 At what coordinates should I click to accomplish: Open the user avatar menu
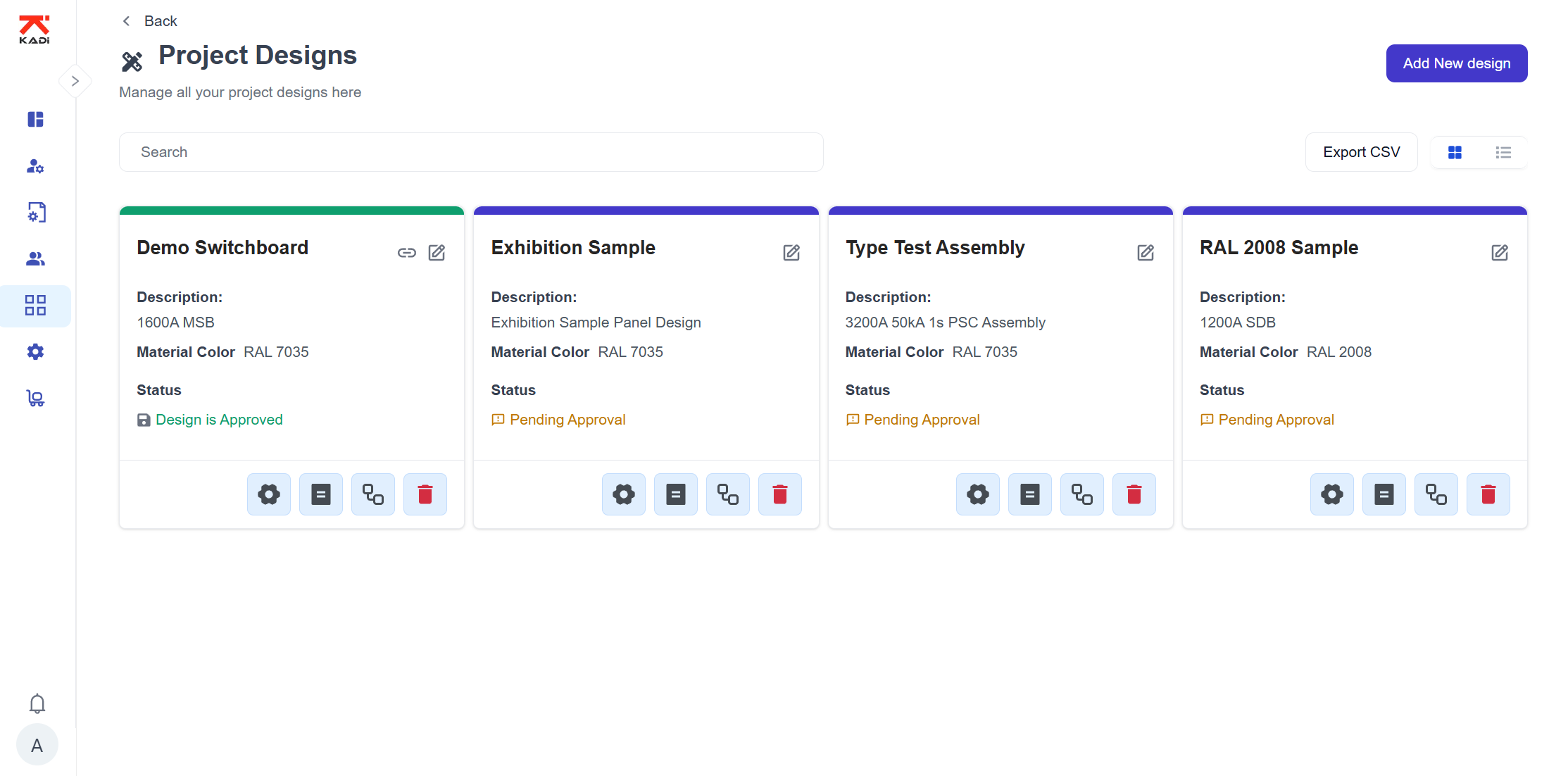point(37,745)
